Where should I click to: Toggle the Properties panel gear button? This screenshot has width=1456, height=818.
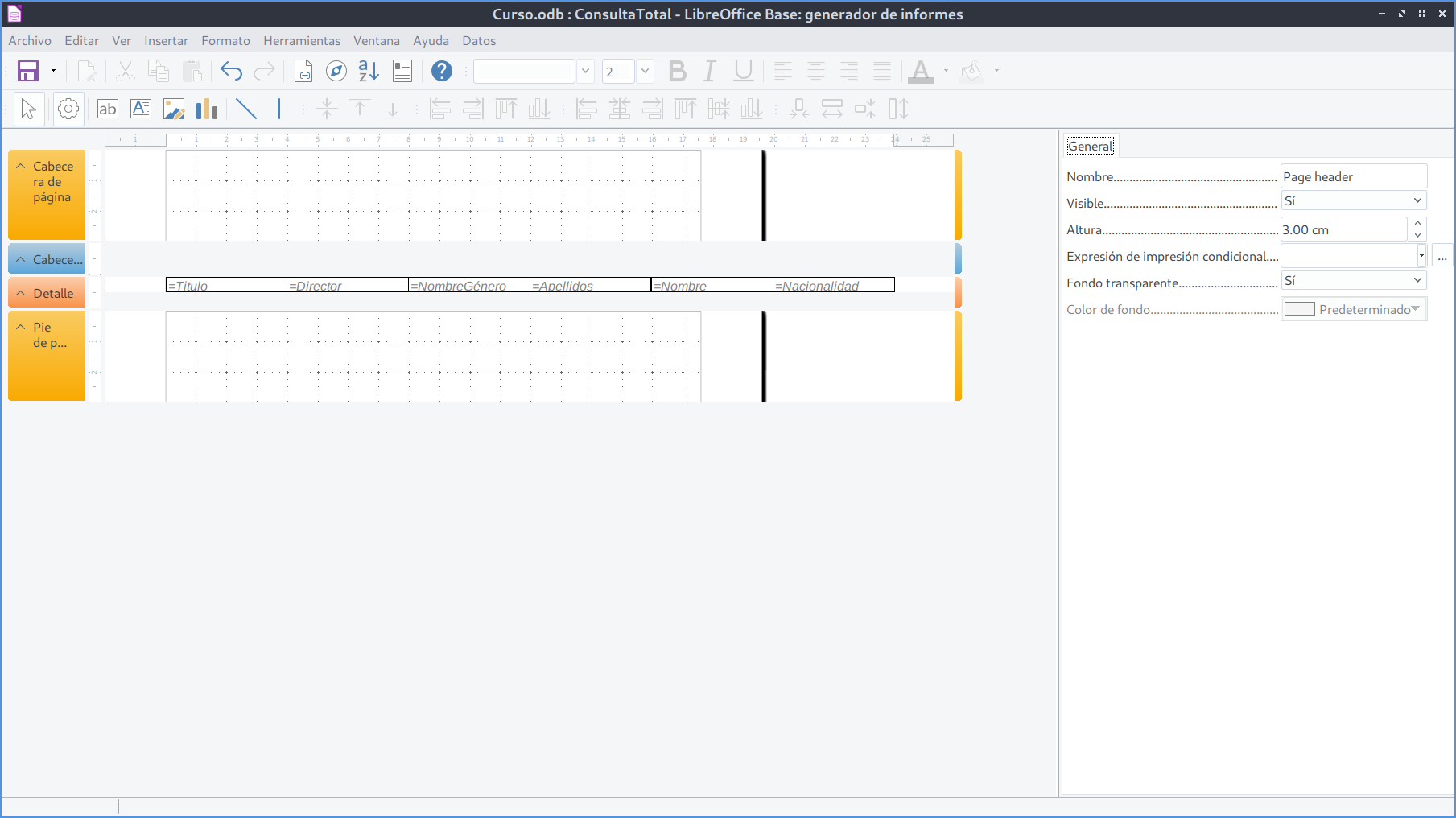pos(68,109)
